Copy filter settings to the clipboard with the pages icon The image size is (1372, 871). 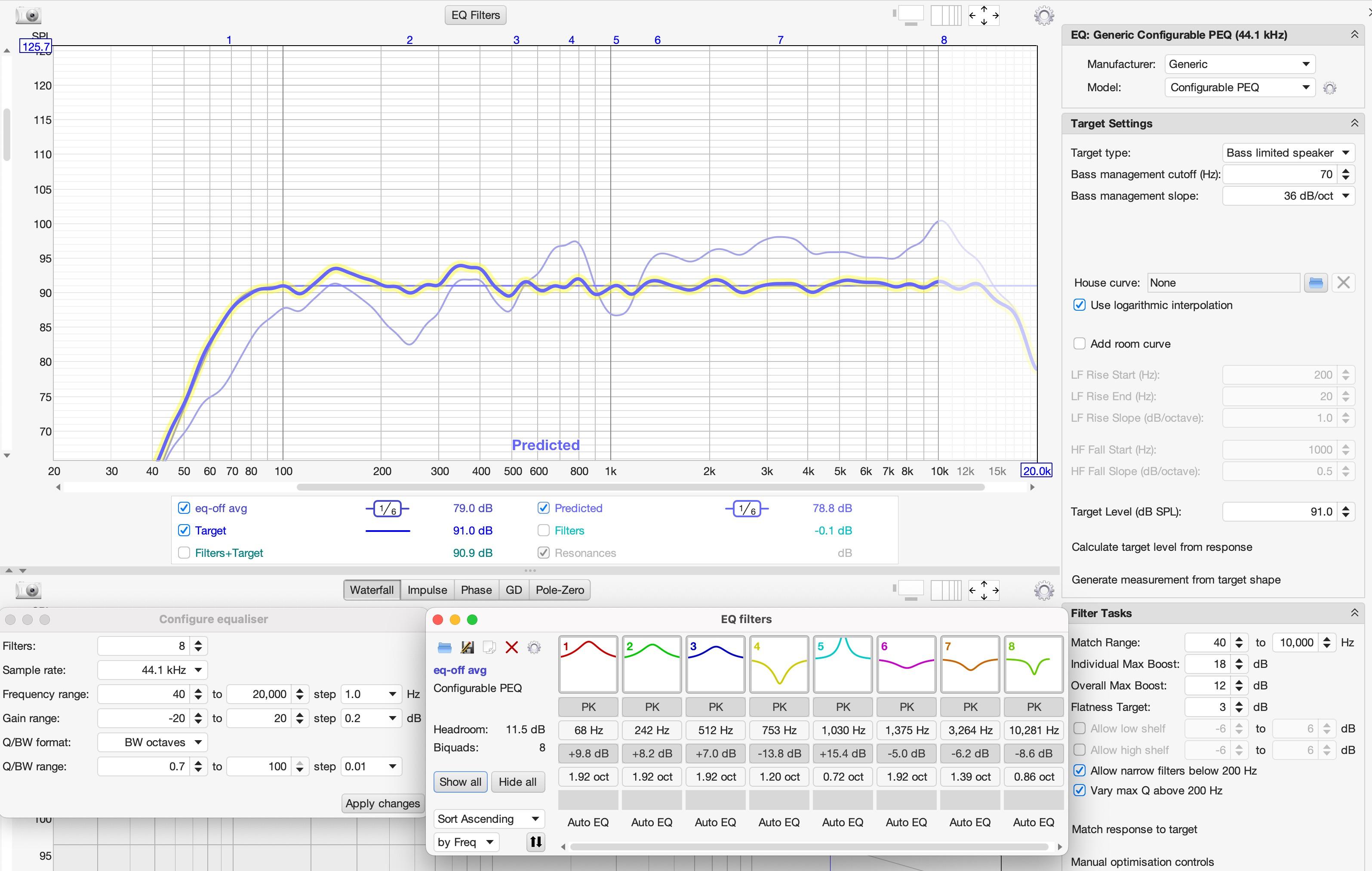click(489, 648)
